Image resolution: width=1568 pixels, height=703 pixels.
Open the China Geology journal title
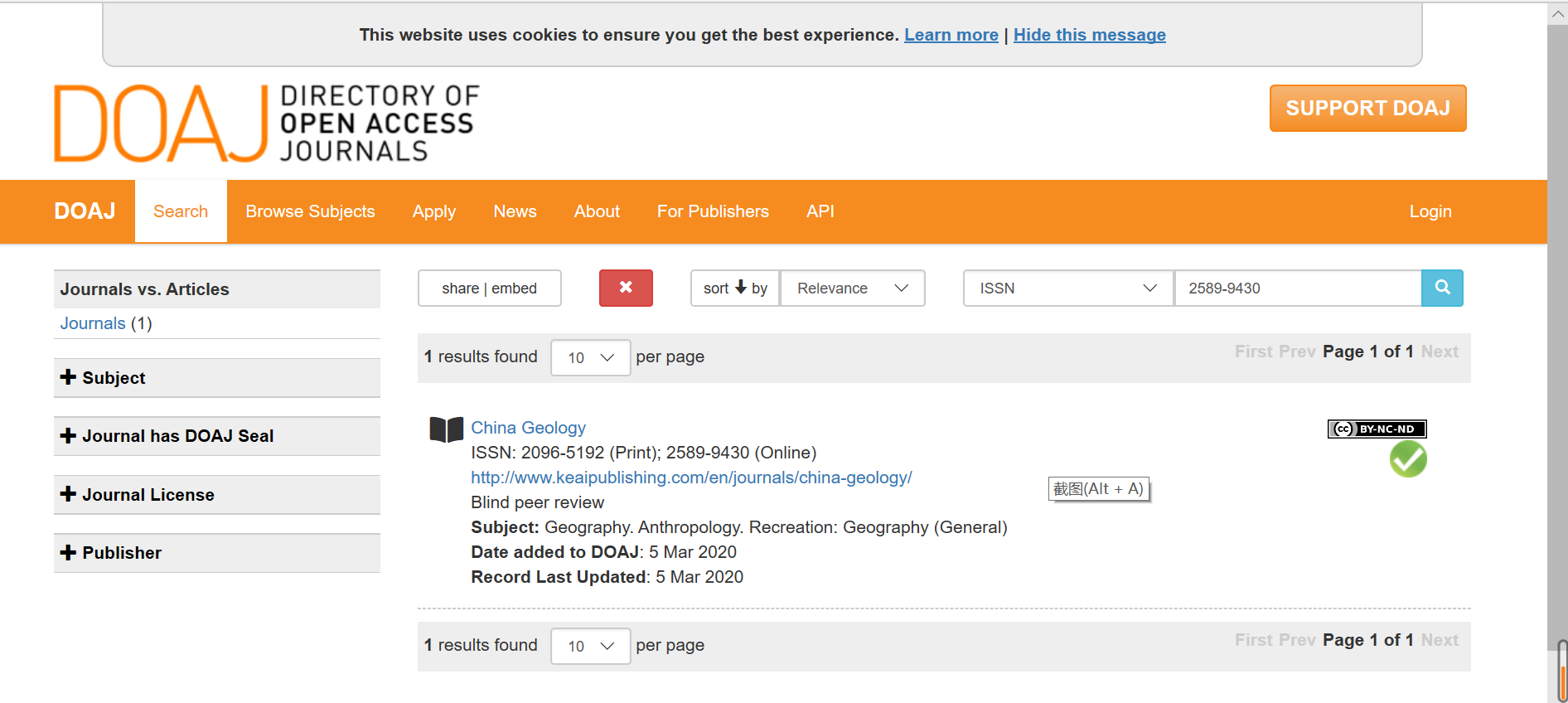pos(528,428)
